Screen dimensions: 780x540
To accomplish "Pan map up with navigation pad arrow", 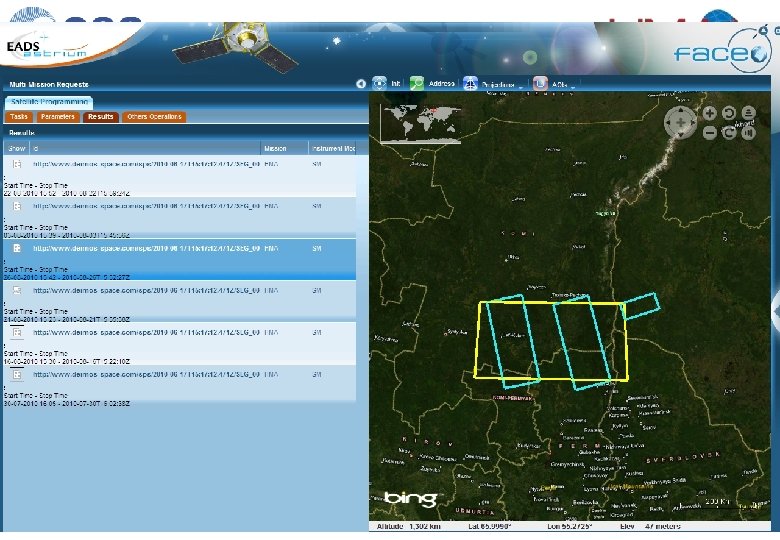I will [x=681, y=110].
